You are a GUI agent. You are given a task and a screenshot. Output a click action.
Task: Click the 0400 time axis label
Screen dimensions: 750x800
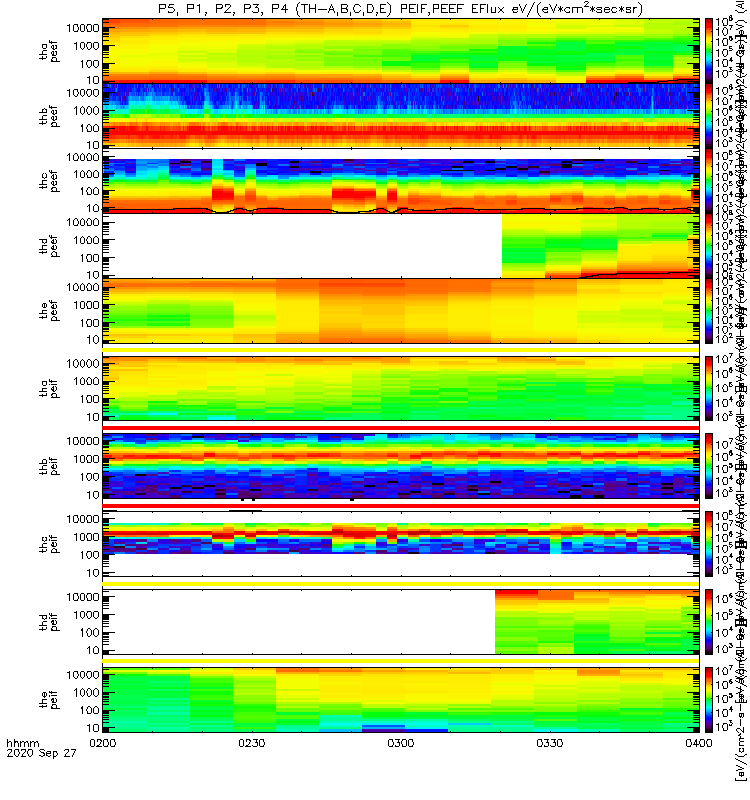pos(698,743)
